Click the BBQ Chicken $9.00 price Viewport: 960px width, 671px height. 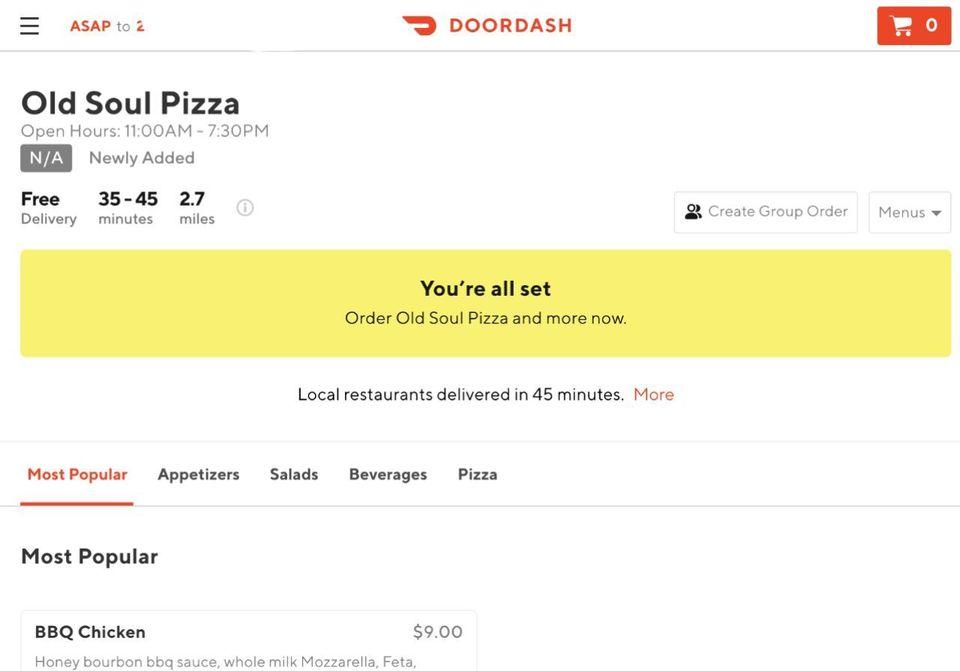click(438, 632)
